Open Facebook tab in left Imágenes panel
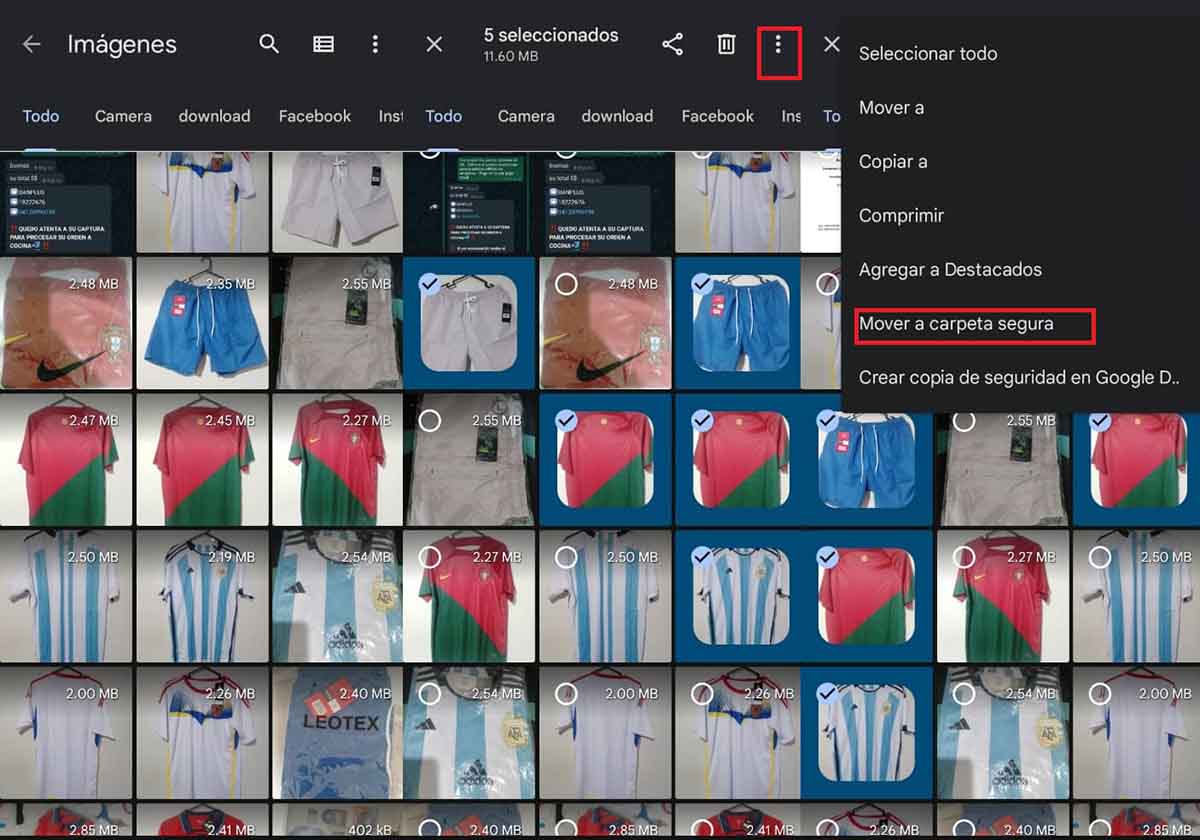 click(315, 116)
